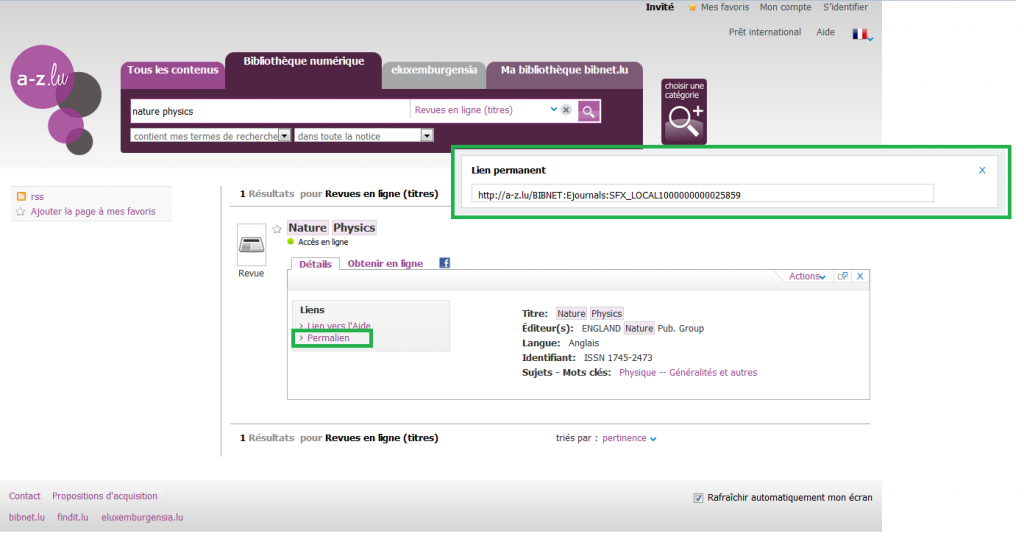The width and height of the screenshot is (1024, 536).
Task: Open the choisir une catégorie search icon
Action: [684, 112]
